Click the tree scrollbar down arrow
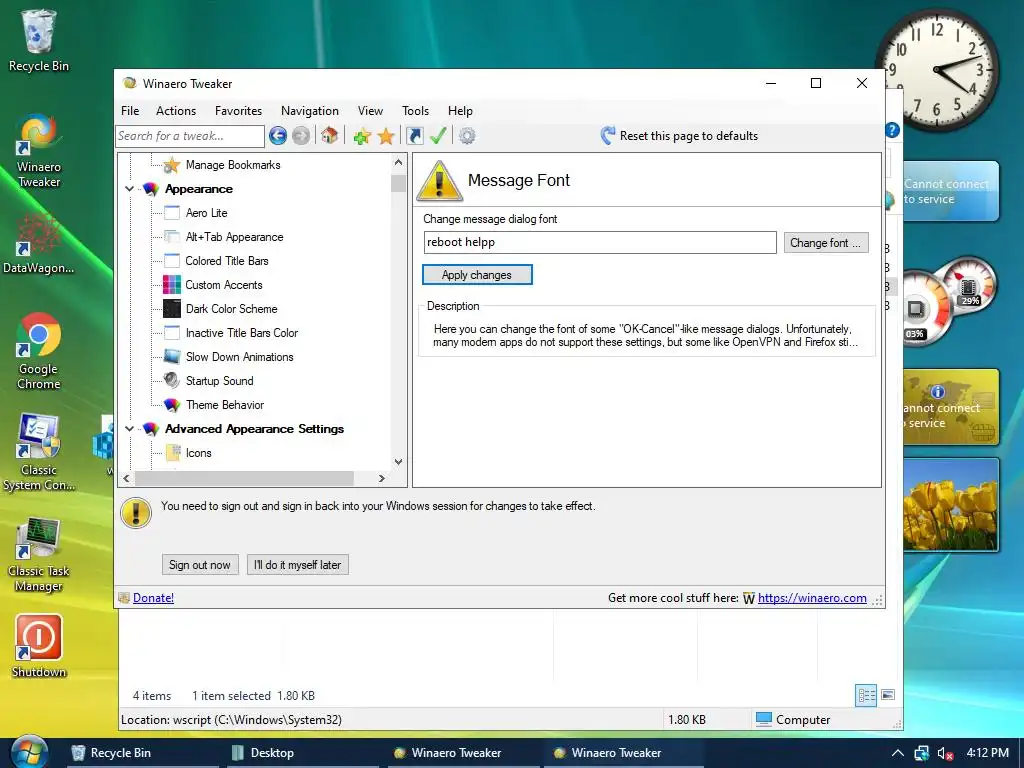Viewport: 1024px width, 768px height. (x=398, y=462)
